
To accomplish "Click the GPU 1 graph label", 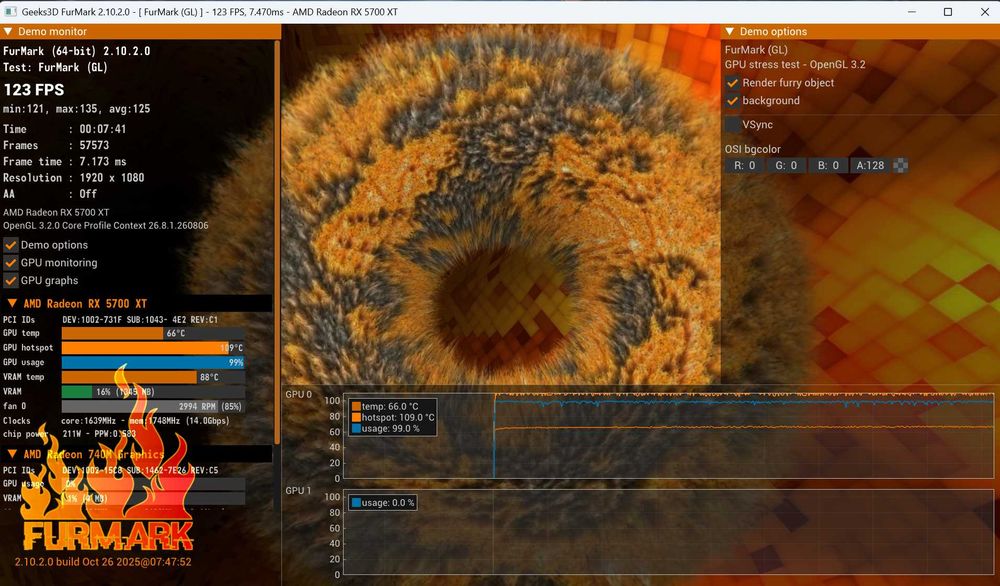I will click(x=298, y=491).
